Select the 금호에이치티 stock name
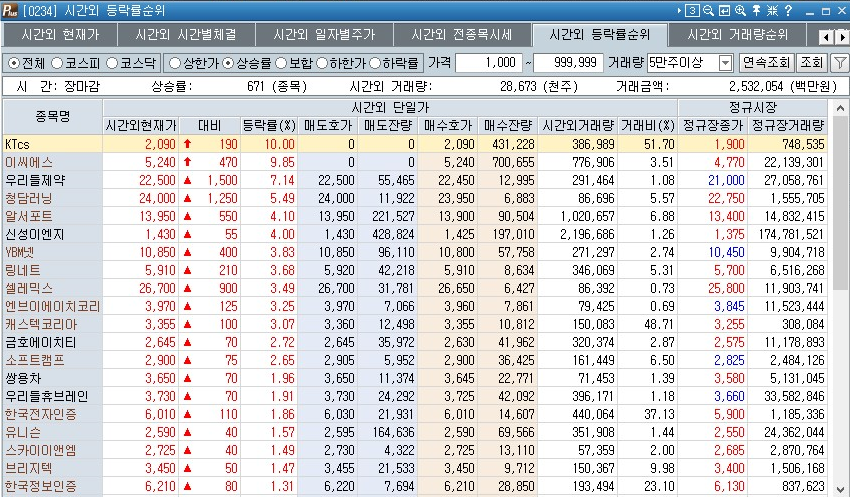Screen dimensions: 850x497 [41, 342]
